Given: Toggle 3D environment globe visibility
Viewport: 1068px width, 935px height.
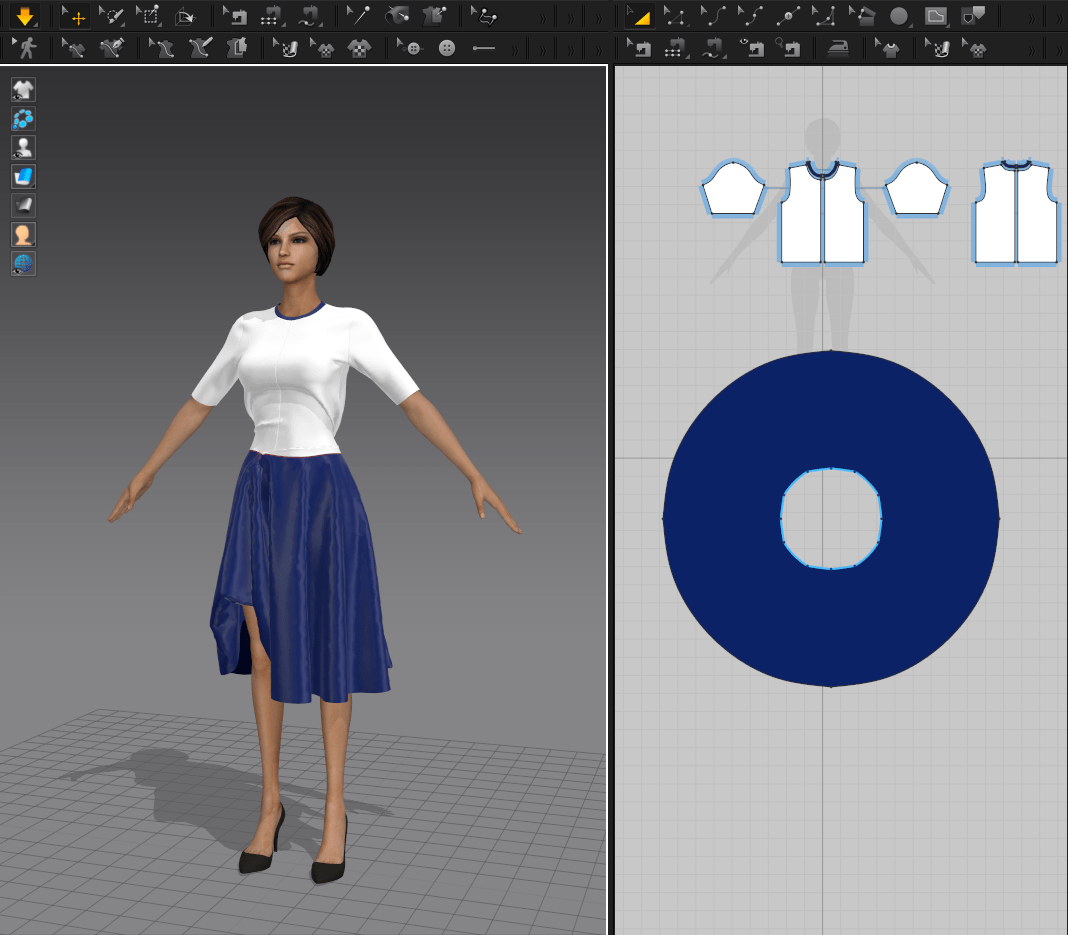Looking at the screenshot, I should pos(23,264).
